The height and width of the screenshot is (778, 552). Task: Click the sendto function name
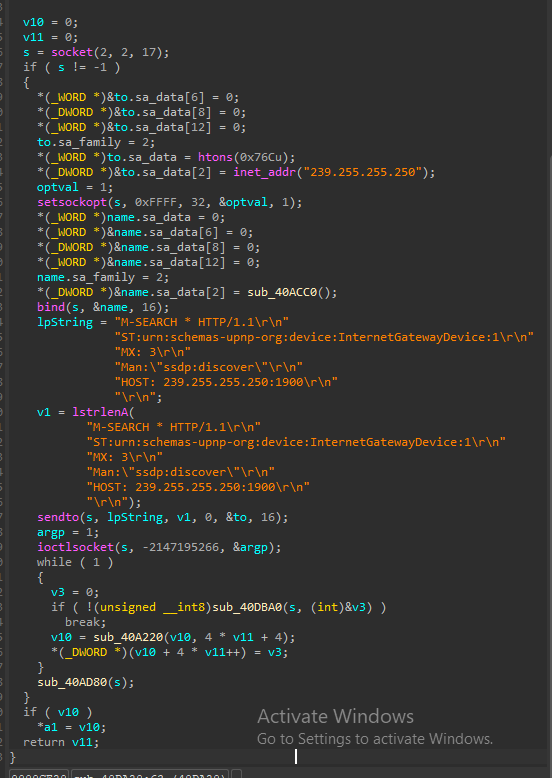(58, 517)
